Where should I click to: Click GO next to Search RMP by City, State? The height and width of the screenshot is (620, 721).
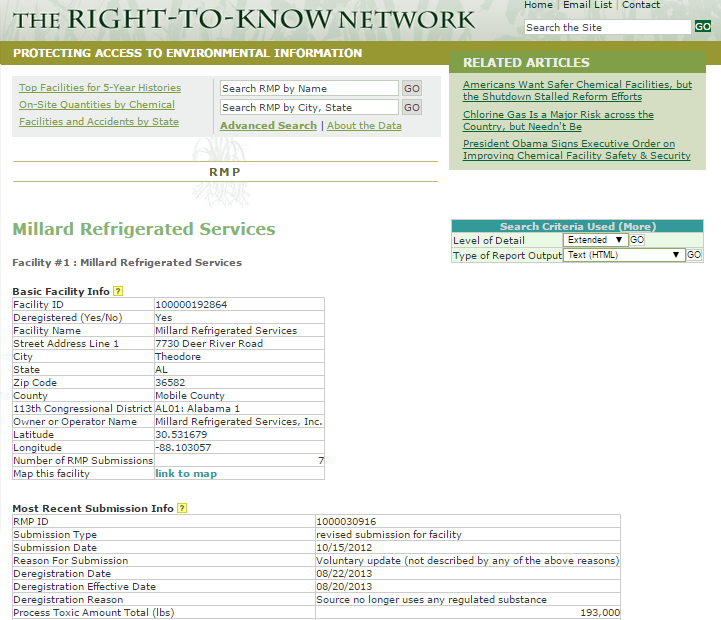click(x=412, y=108)
